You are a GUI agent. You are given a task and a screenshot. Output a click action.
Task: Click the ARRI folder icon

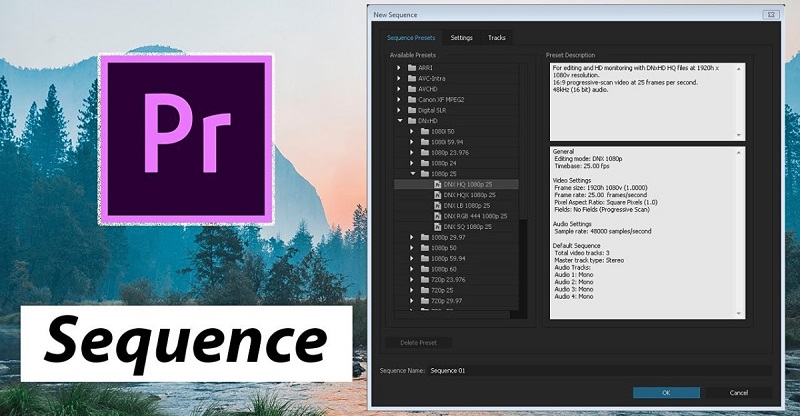coord(412,67)
